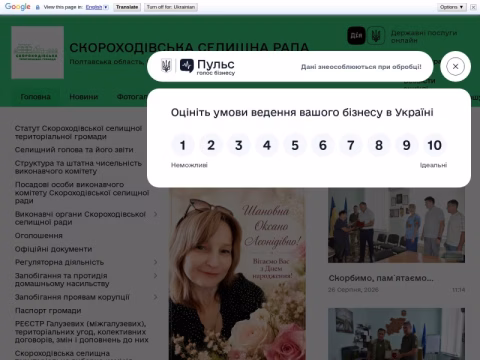Close the Google Translate bar
Image resolution: width=480 pixels, height=360 pixels.
(473, 7)
